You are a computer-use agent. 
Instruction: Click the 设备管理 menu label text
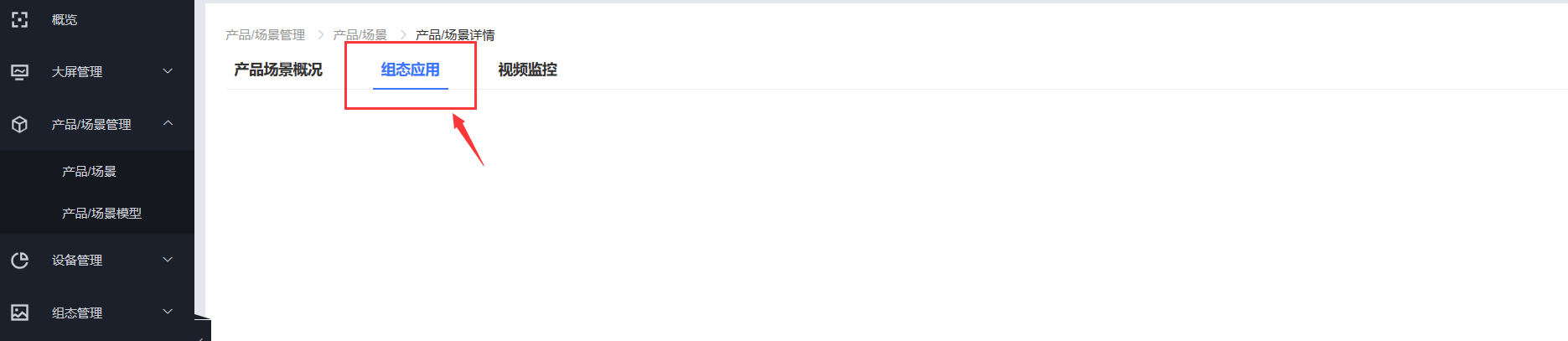77,261
